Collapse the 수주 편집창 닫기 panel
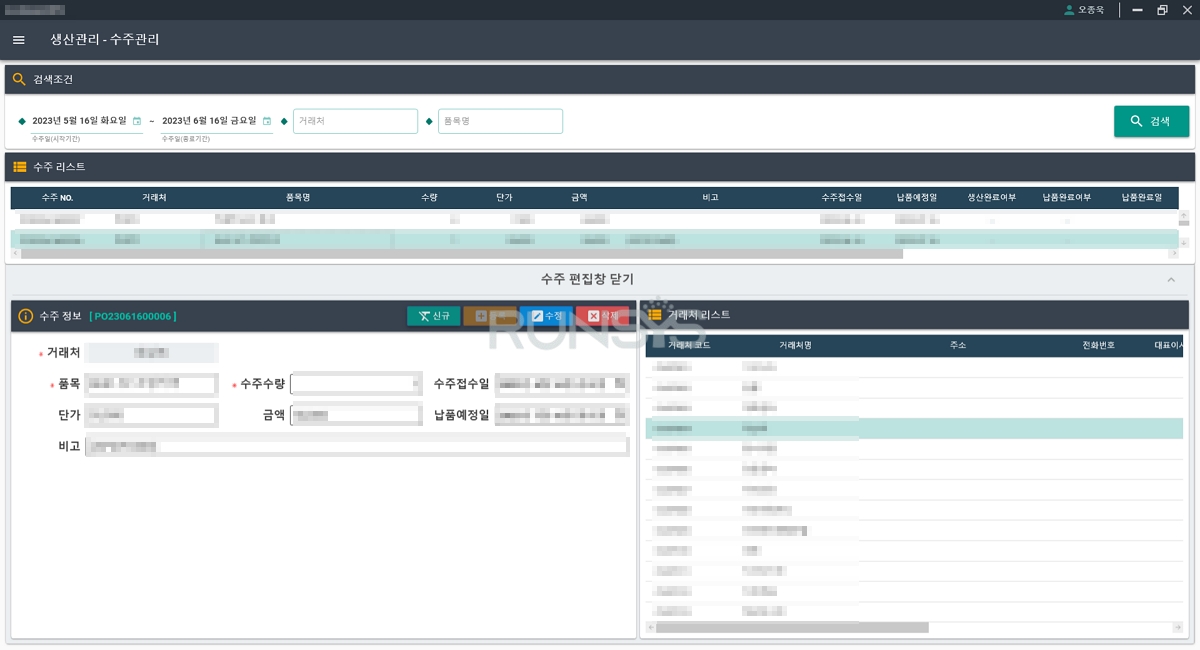This screenshot has height=650, width=1200. click(586, 279)
